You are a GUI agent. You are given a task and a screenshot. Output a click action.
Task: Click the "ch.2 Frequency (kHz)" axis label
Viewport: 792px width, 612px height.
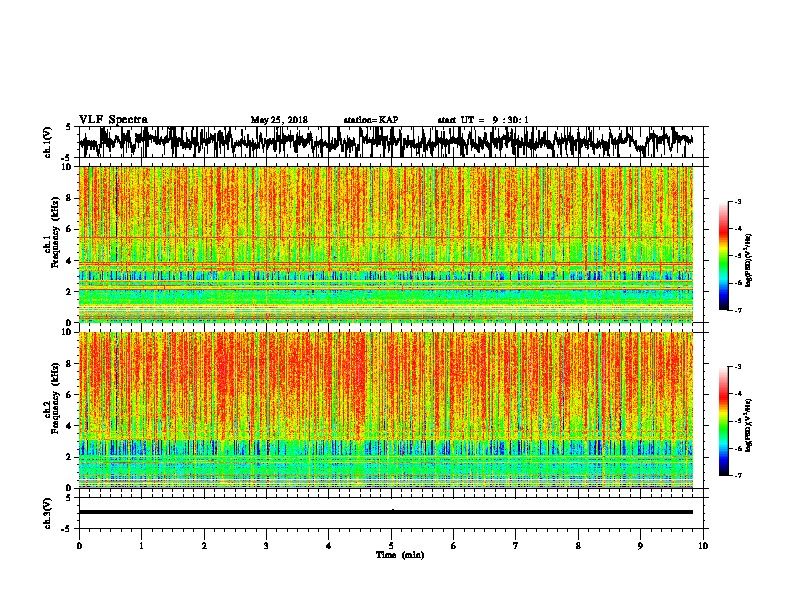tap(51, 398)
